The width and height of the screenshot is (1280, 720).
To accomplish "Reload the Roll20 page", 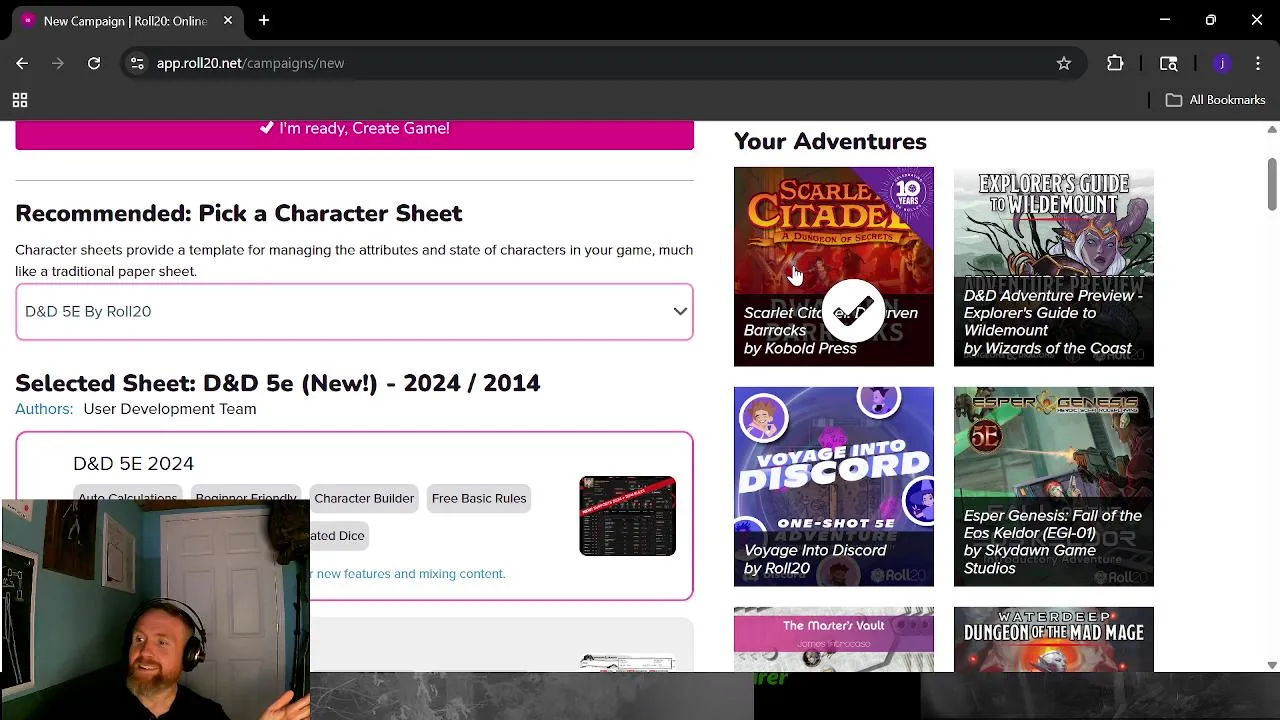I will pos(94,63).
